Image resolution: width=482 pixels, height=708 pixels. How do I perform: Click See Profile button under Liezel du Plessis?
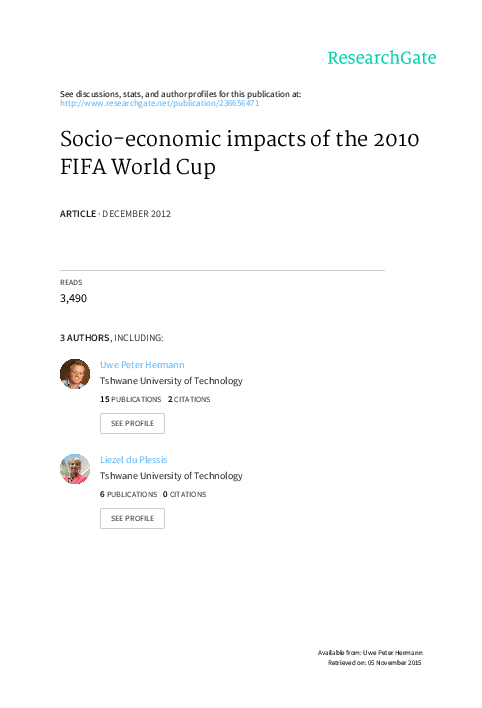[x=132, y=518]
